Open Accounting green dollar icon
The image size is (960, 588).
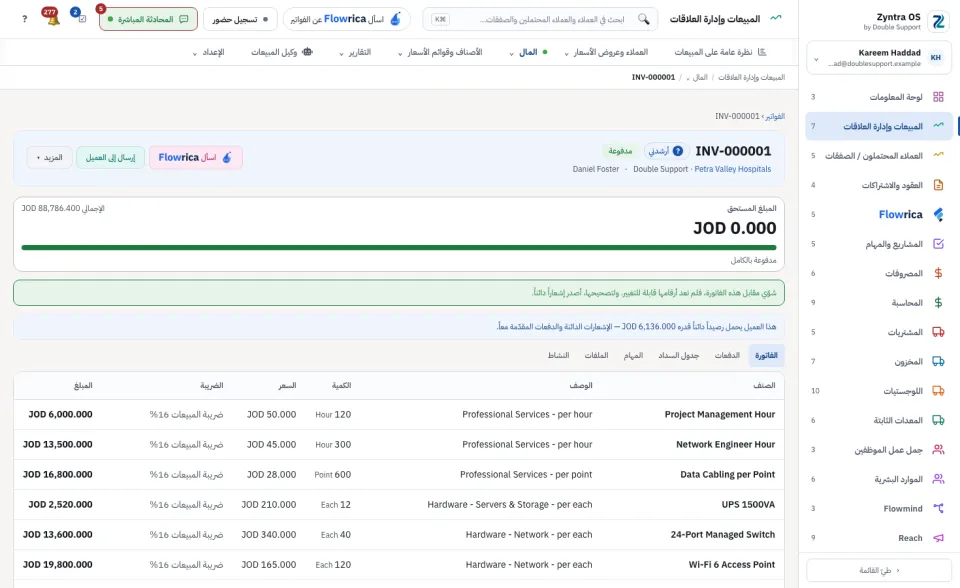coord(938,303)
